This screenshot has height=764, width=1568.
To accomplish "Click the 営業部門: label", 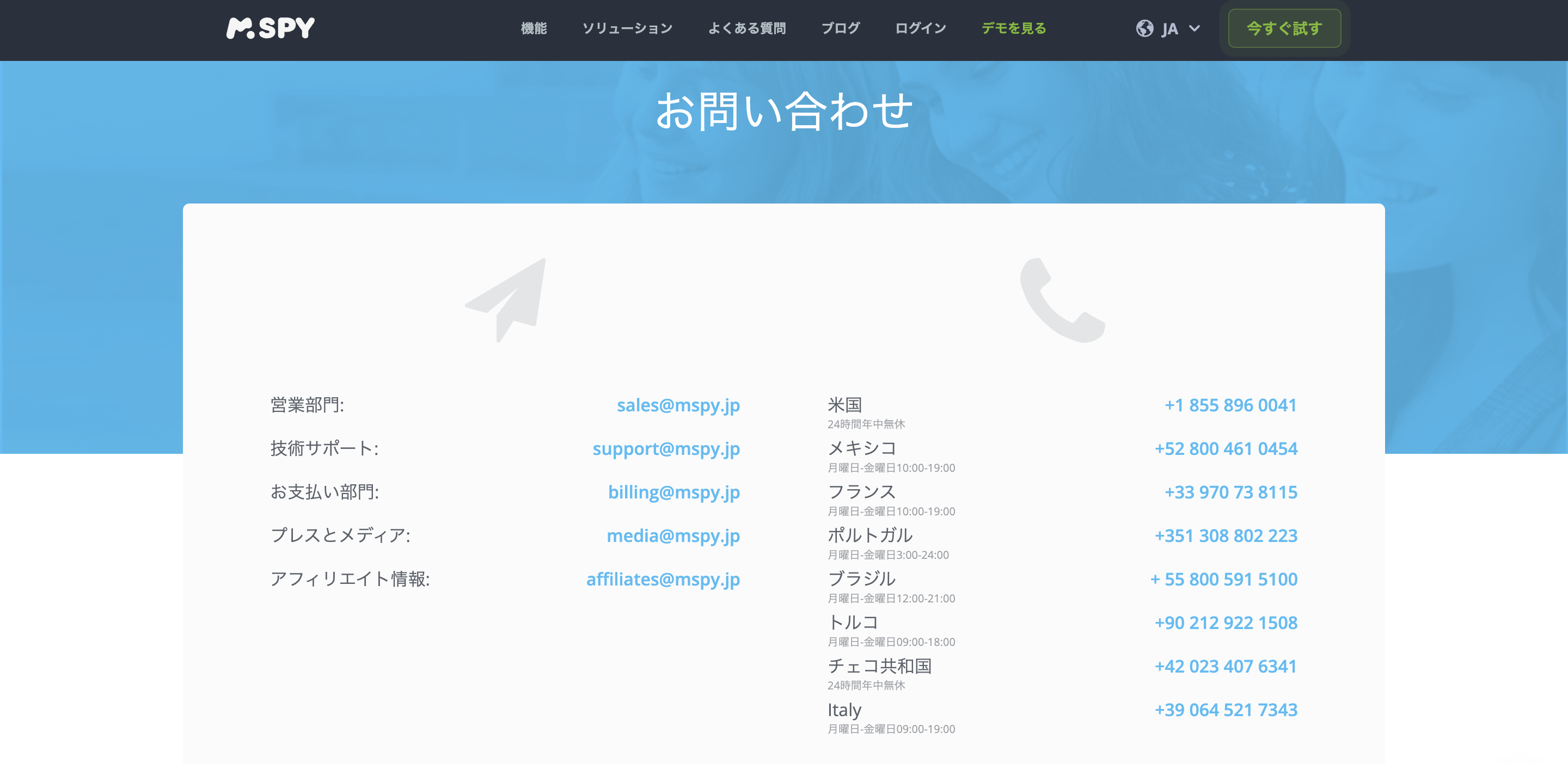I will coord(307,405).
